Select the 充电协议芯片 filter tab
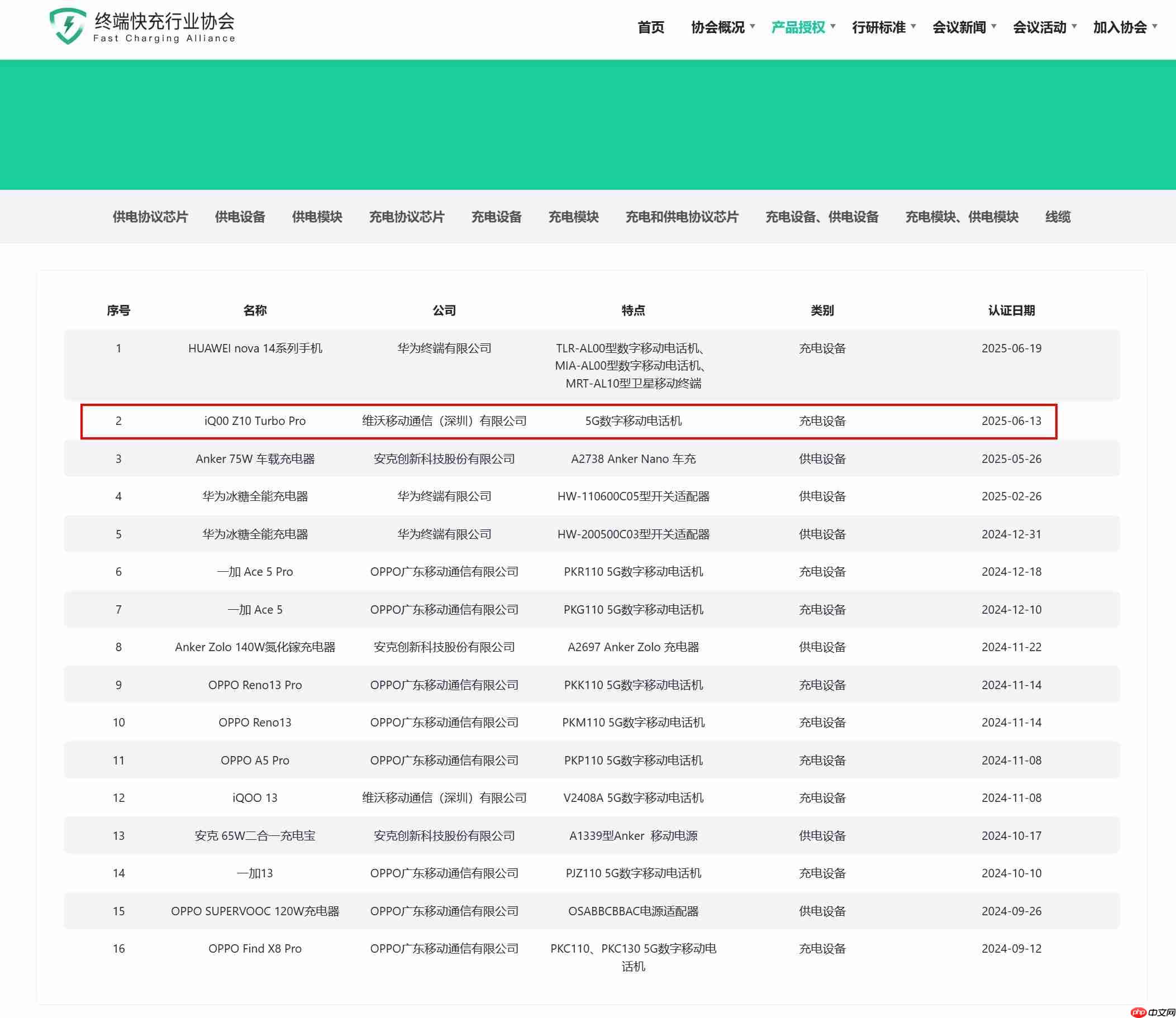1176x1018 pixels. pyautogui.click(x=406, y=217)
